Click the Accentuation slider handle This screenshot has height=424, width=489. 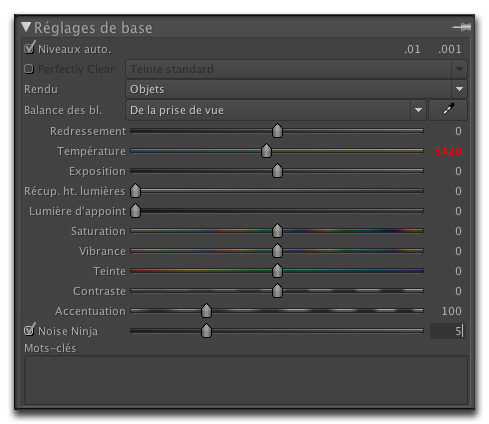coord(206,311)
